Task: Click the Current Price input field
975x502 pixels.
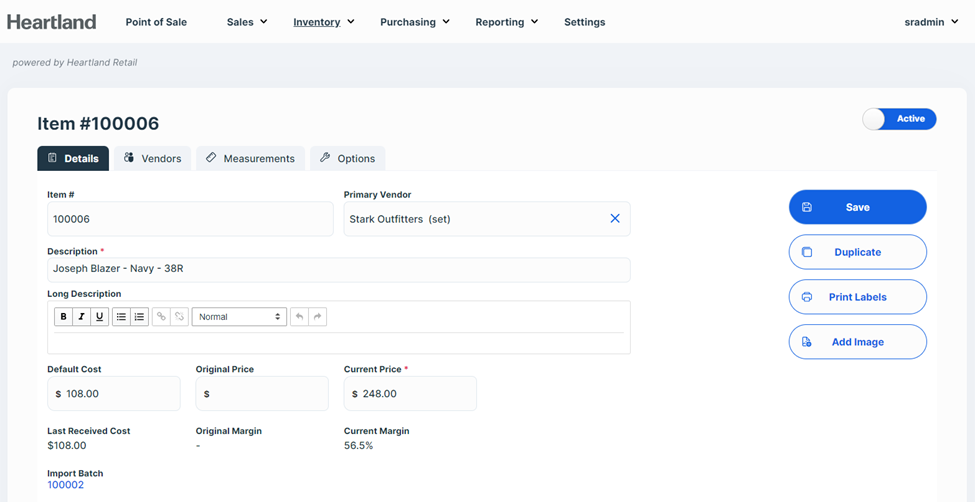Action: click(x=415, y=394)
